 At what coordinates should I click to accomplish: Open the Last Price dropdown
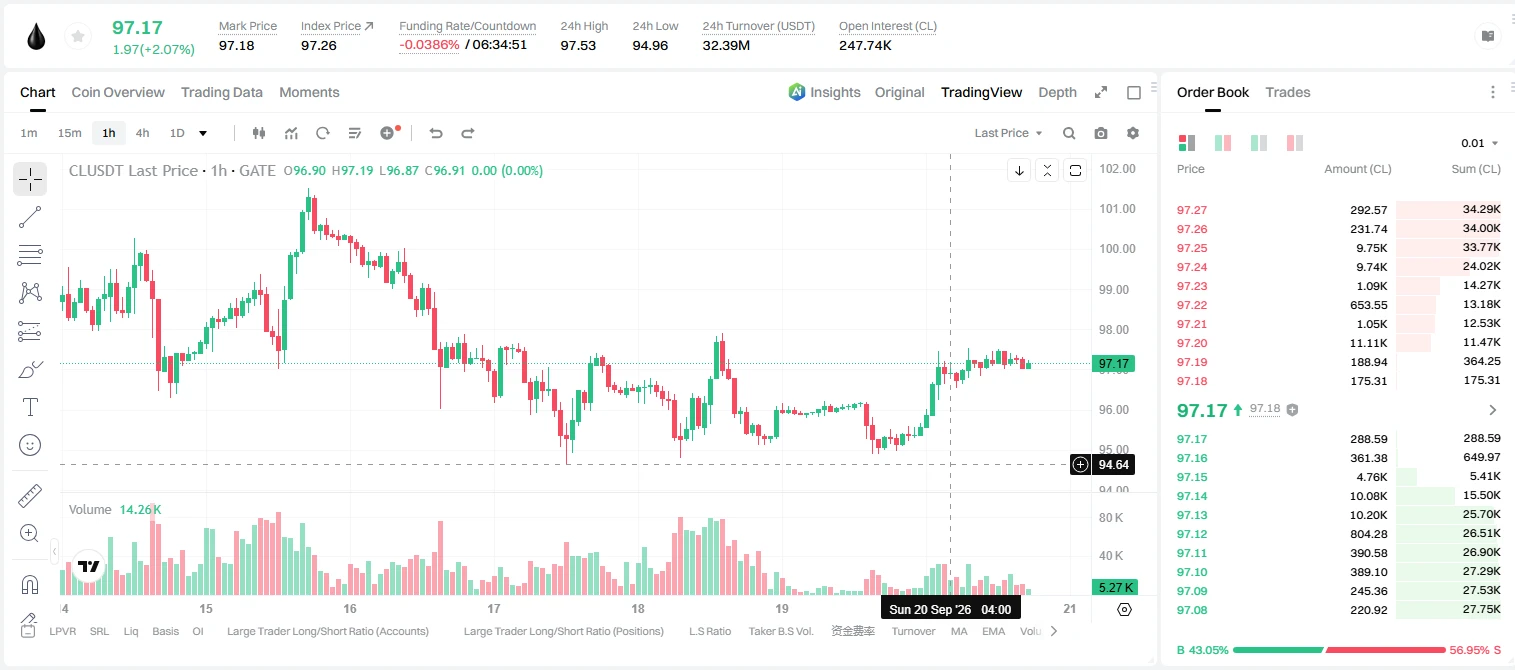[x=1008, y=133]
